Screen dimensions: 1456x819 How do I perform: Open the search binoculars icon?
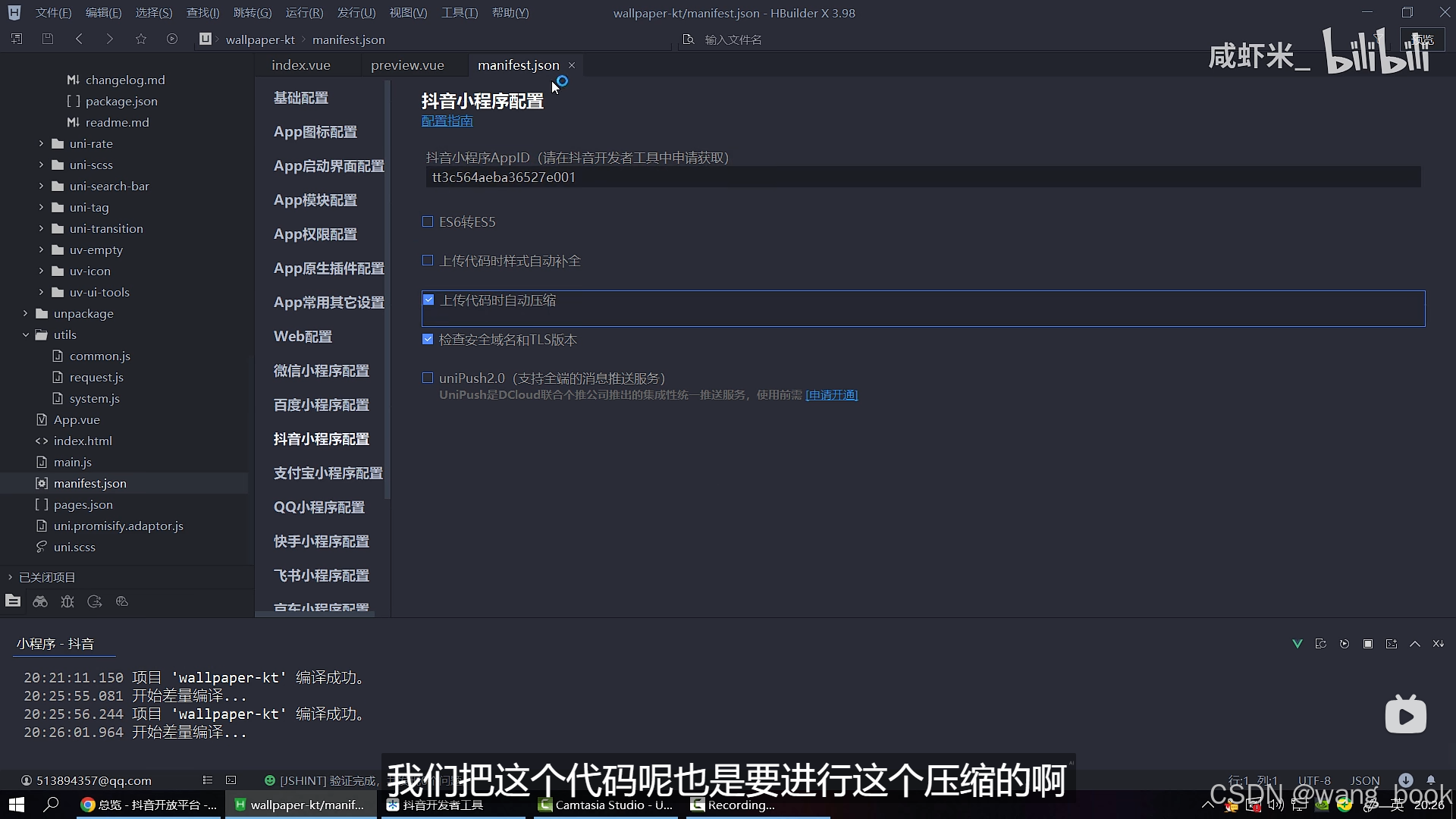(x=40, y=601)
